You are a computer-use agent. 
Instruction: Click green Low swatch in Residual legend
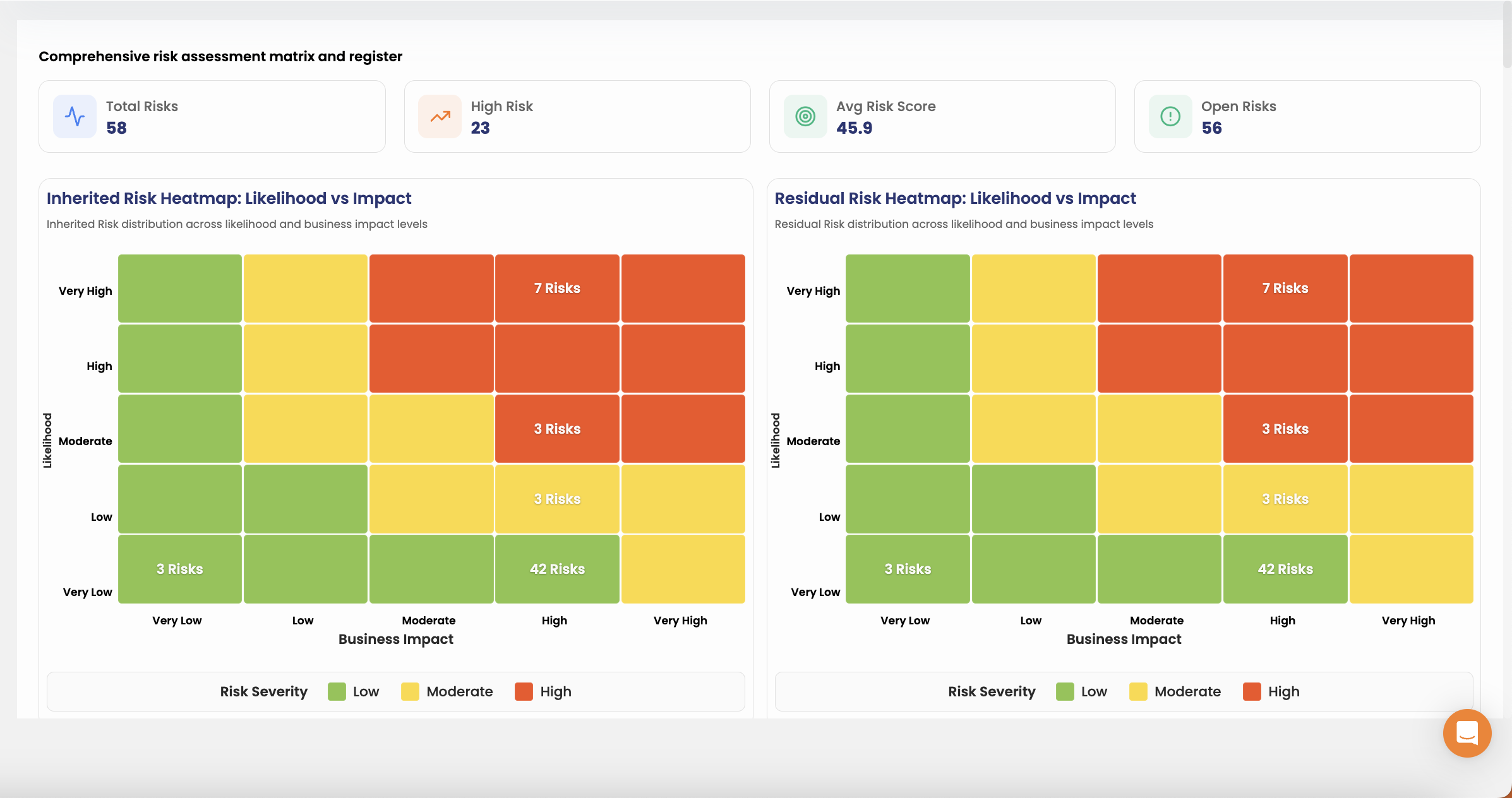tap(1065, 692)
